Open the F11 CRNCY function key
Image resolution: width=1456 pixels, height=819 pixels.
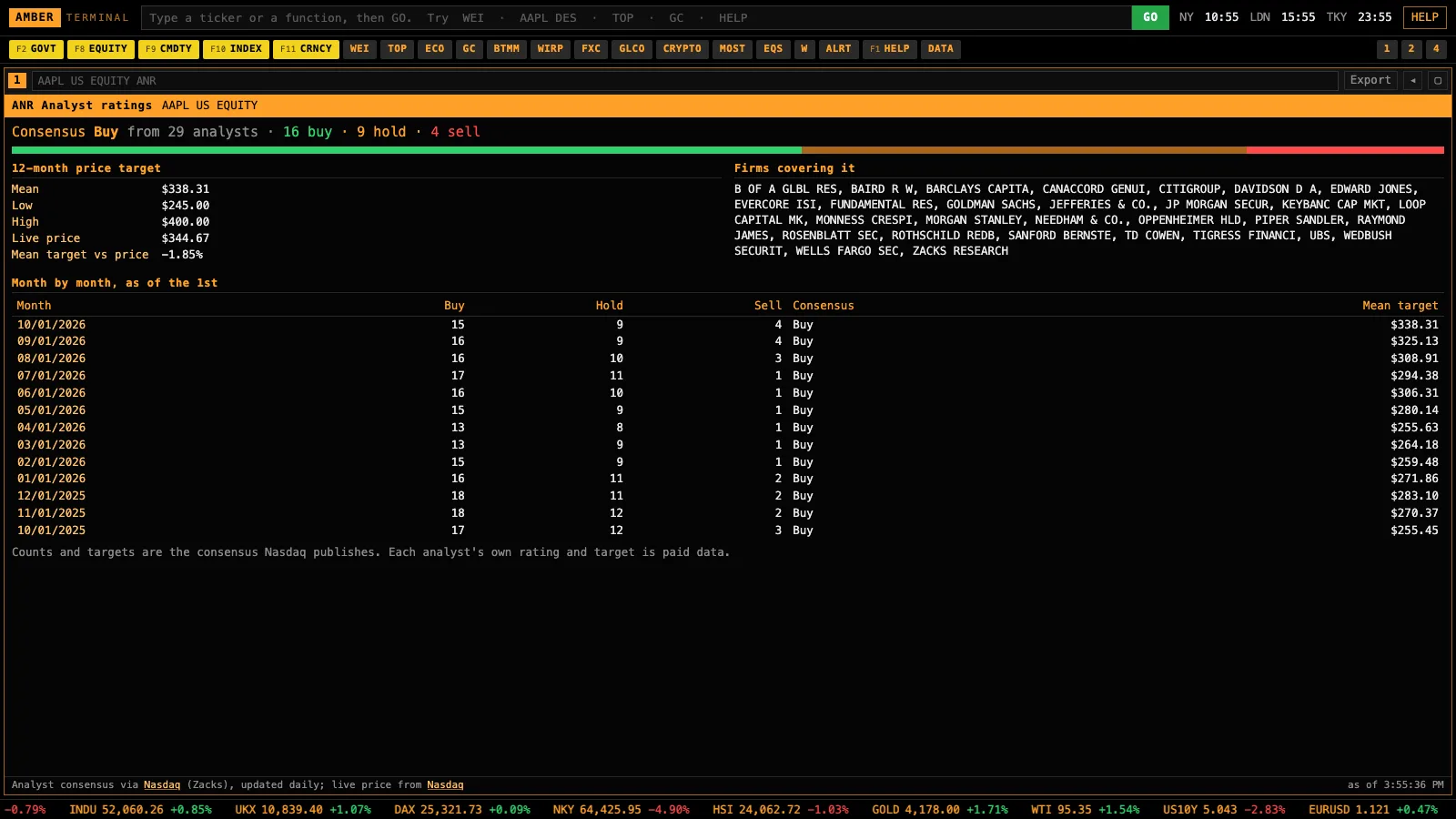point(306,49)
